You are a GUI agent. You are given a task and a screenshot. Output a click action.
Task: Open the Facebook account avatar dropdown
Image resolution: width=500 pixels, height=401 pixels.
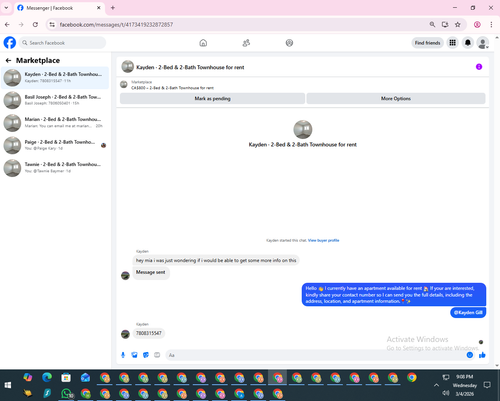point(483,43)
